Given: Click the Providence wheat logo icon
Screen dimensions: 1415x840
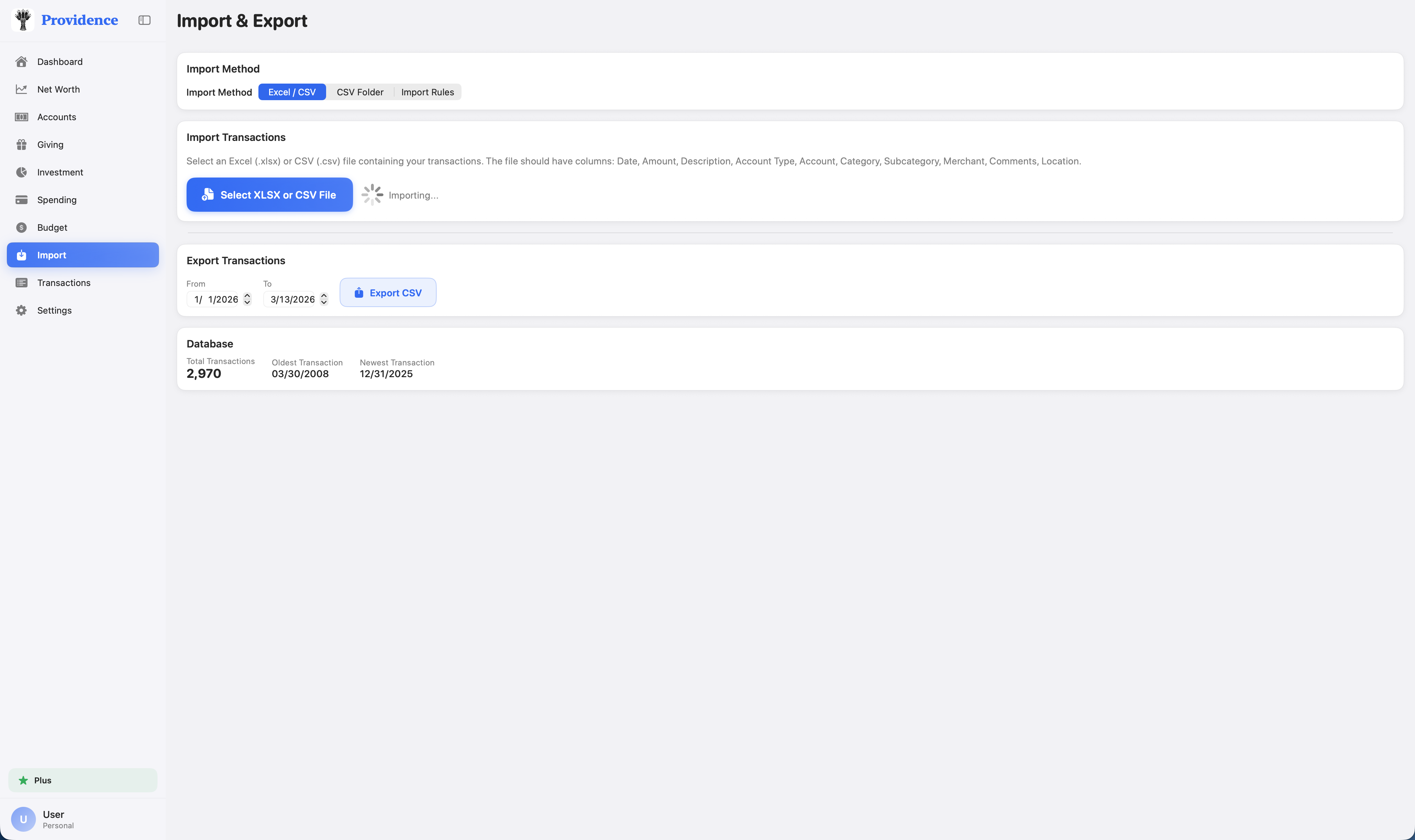Looking at the screenshot, I should point(23,20).
